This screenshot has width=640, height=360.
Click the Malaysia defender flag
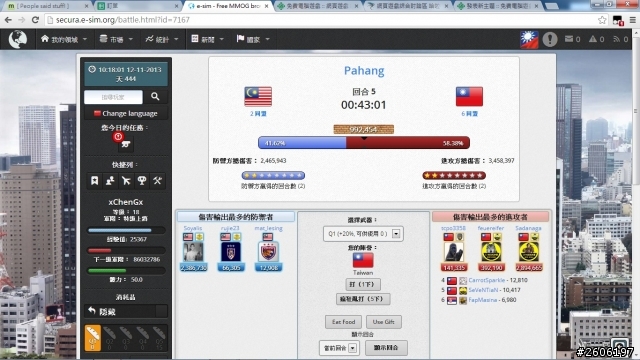click(258, 96)
